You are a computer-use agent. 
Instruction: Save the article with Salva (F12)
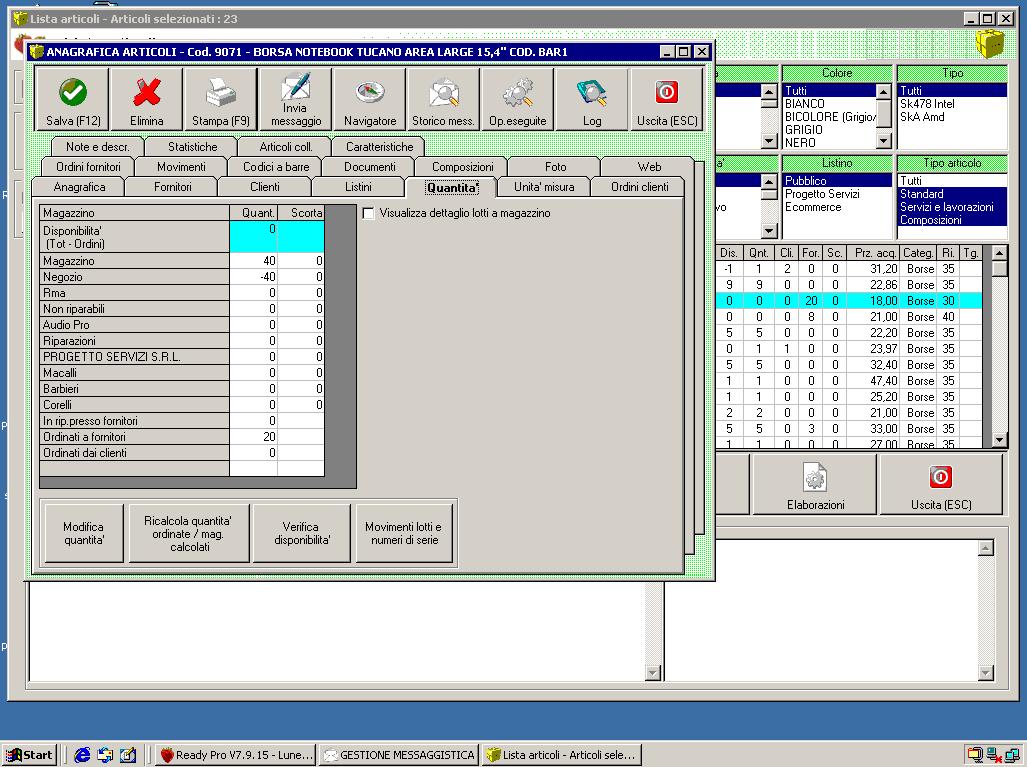coord(73,100)
